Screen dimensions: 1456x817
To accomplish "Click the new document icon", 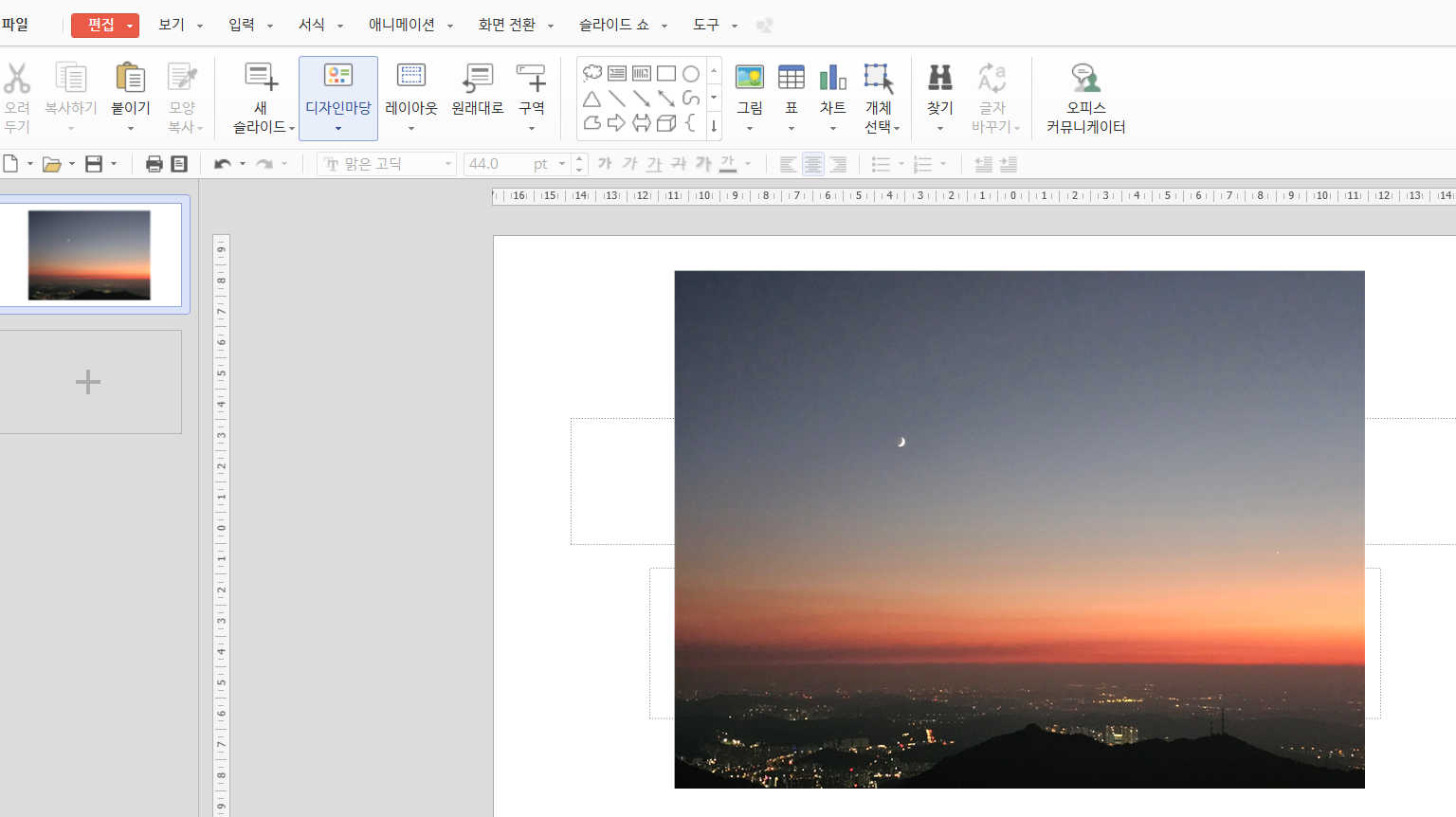I will tap(10, 164).
